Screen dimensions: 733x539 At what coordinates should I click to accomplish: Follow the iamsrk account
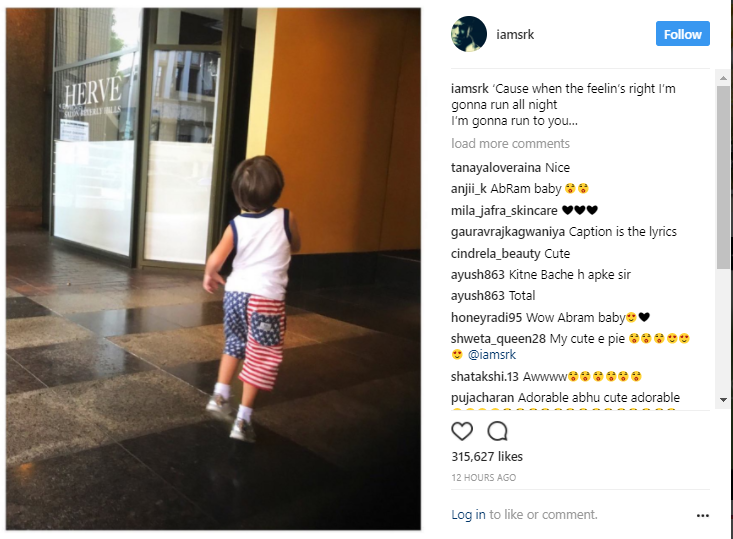(x=683, y=34)
